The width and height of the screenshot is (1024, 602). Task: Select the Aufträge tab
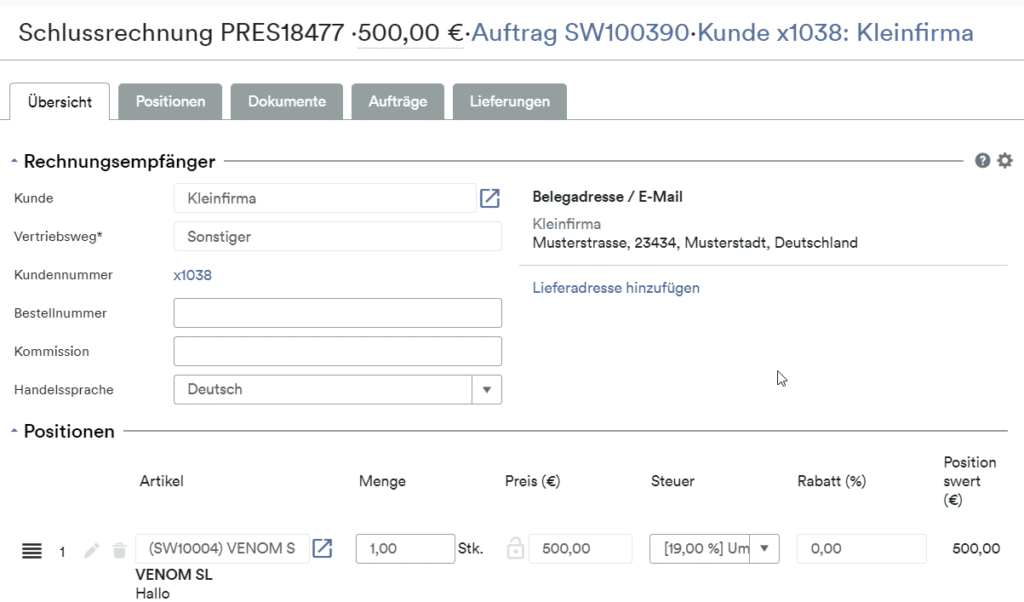tap(397, 100)
